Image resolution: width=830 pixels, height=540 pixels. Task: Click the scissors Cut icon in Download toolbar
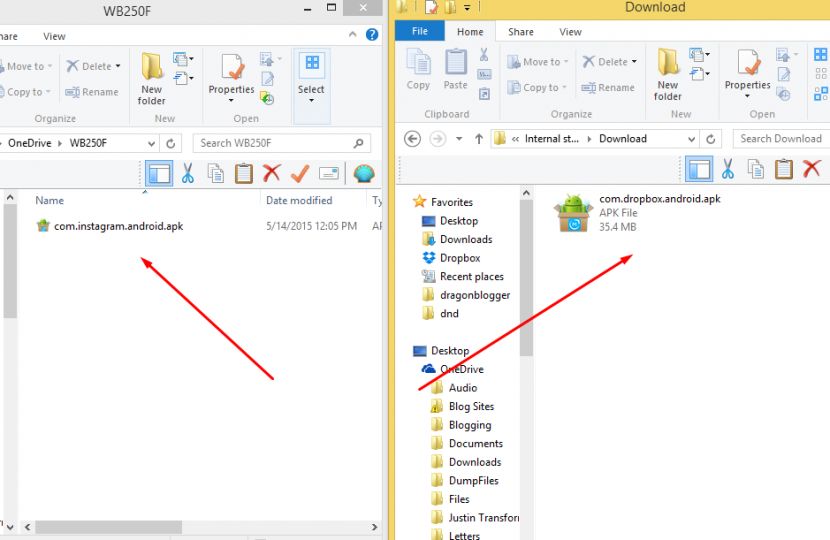coord(728,169)
